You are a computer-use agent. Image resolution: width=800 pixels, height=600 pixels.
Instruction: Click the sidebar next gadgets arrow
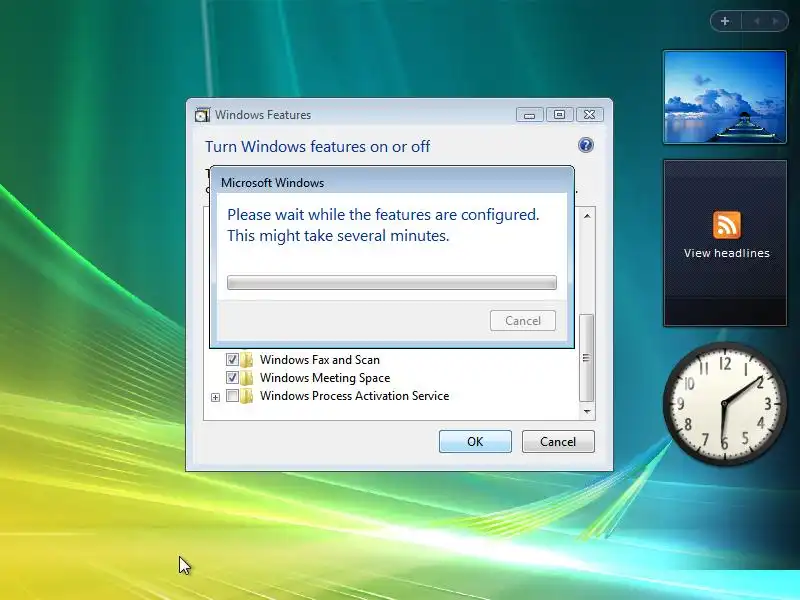(776, 21)
